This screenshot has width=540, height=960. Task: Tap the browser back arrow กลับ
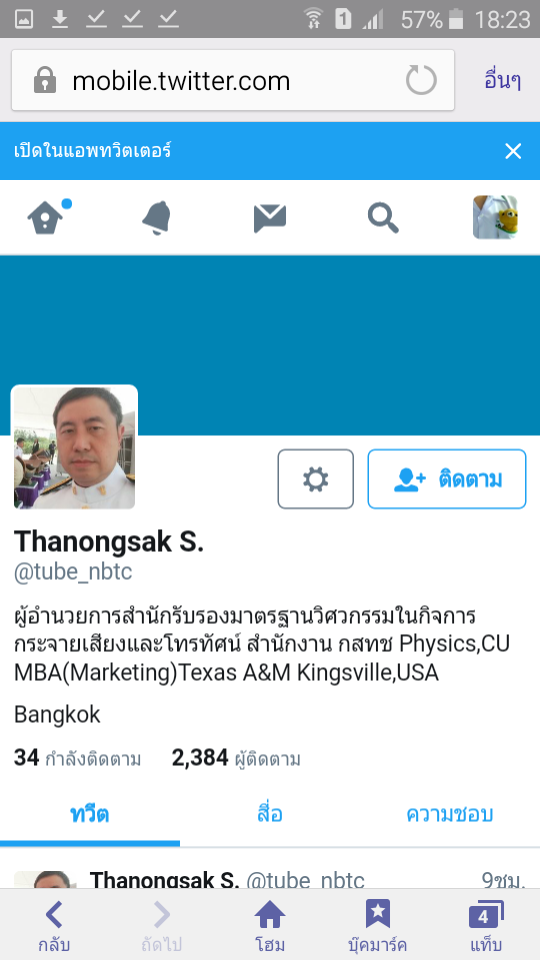point(54,926)
